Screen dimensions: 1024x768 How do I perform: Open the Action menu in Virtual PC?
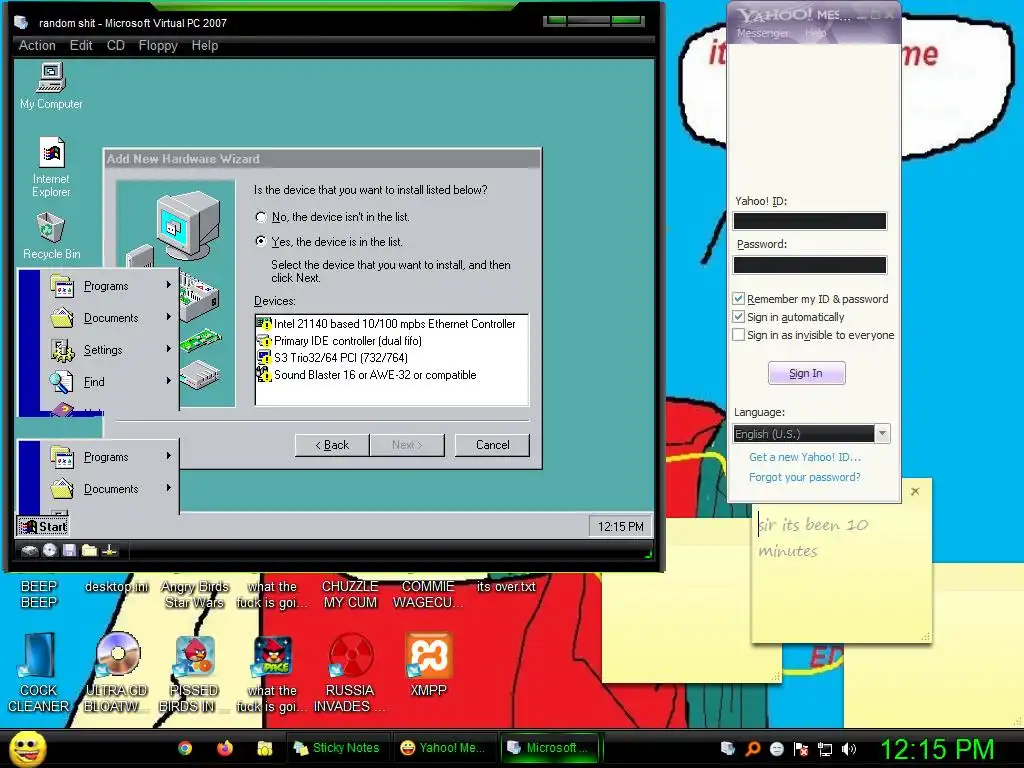click(37, 45)
